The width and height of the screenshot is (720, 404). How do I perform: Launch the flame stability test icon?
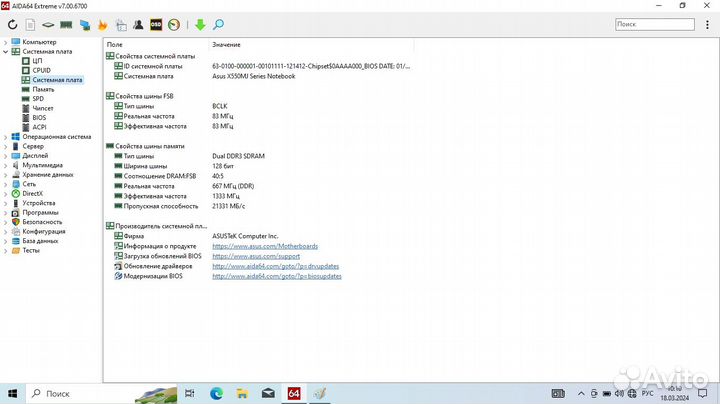coord(103,25)
